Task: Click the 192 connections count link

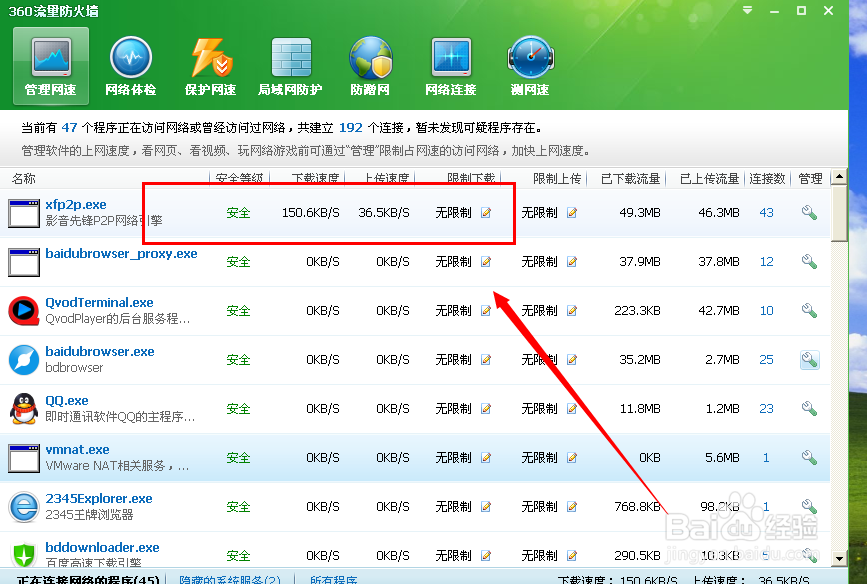Action: (x=351, y=128)
